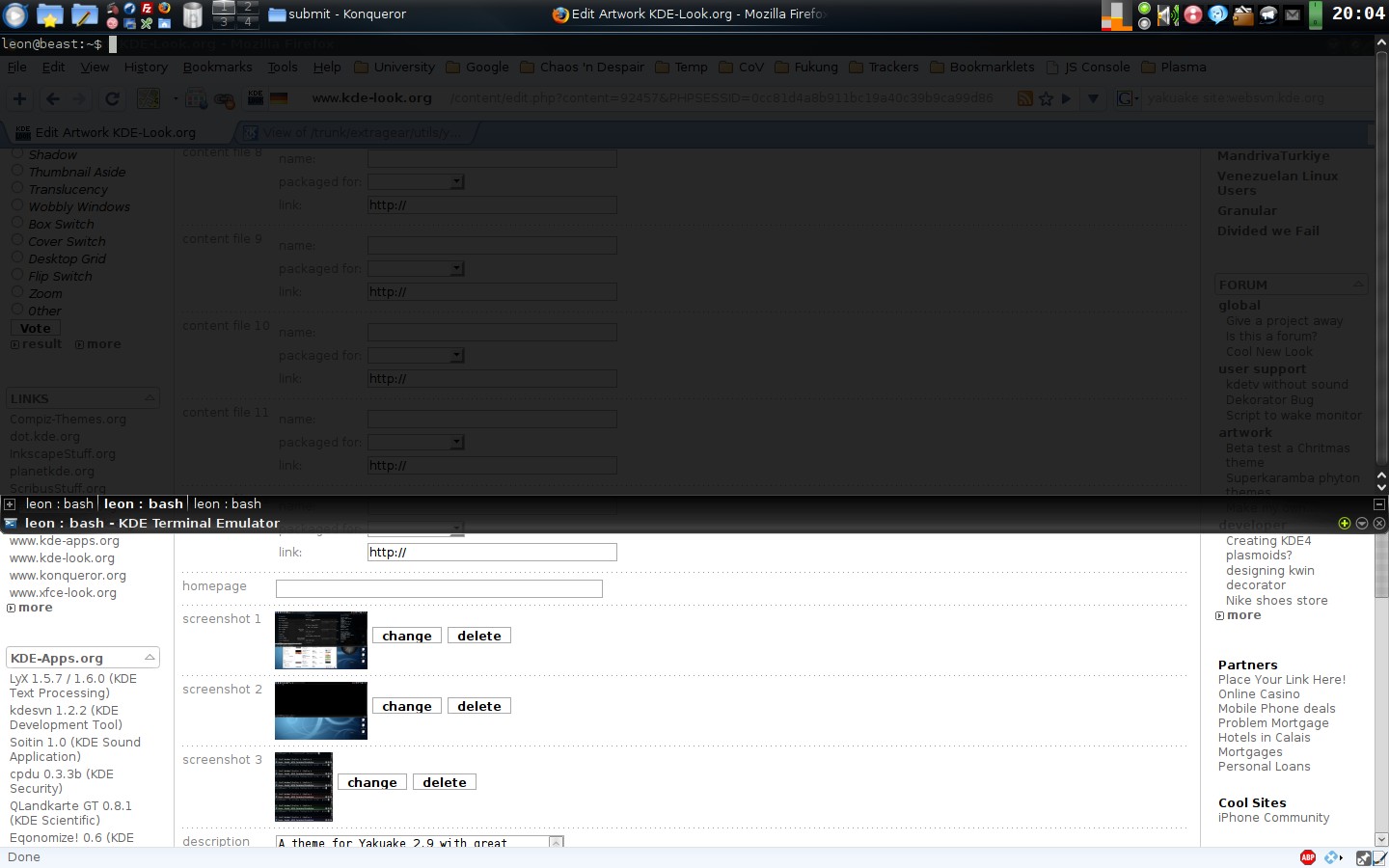The height and width of the screenshot is (868, 1389).
Task: Click the blue chat bubble tray icon
Action: pyautogui.click(x=1217, y=14)
